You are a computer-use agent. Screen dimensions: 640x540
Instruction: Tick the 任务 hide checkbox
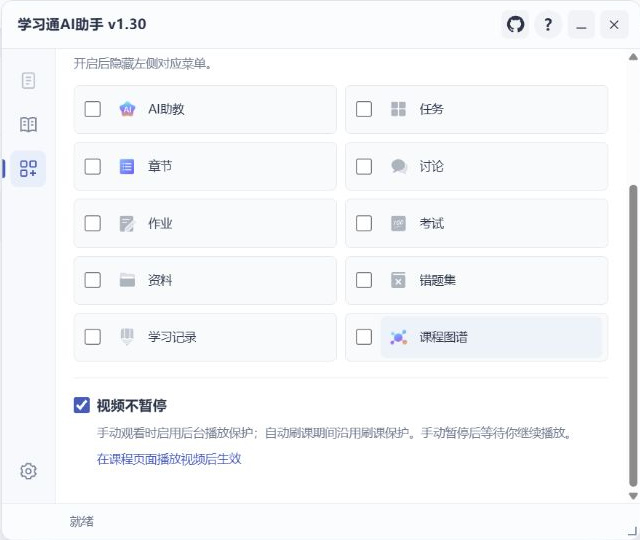pos(364,109)
